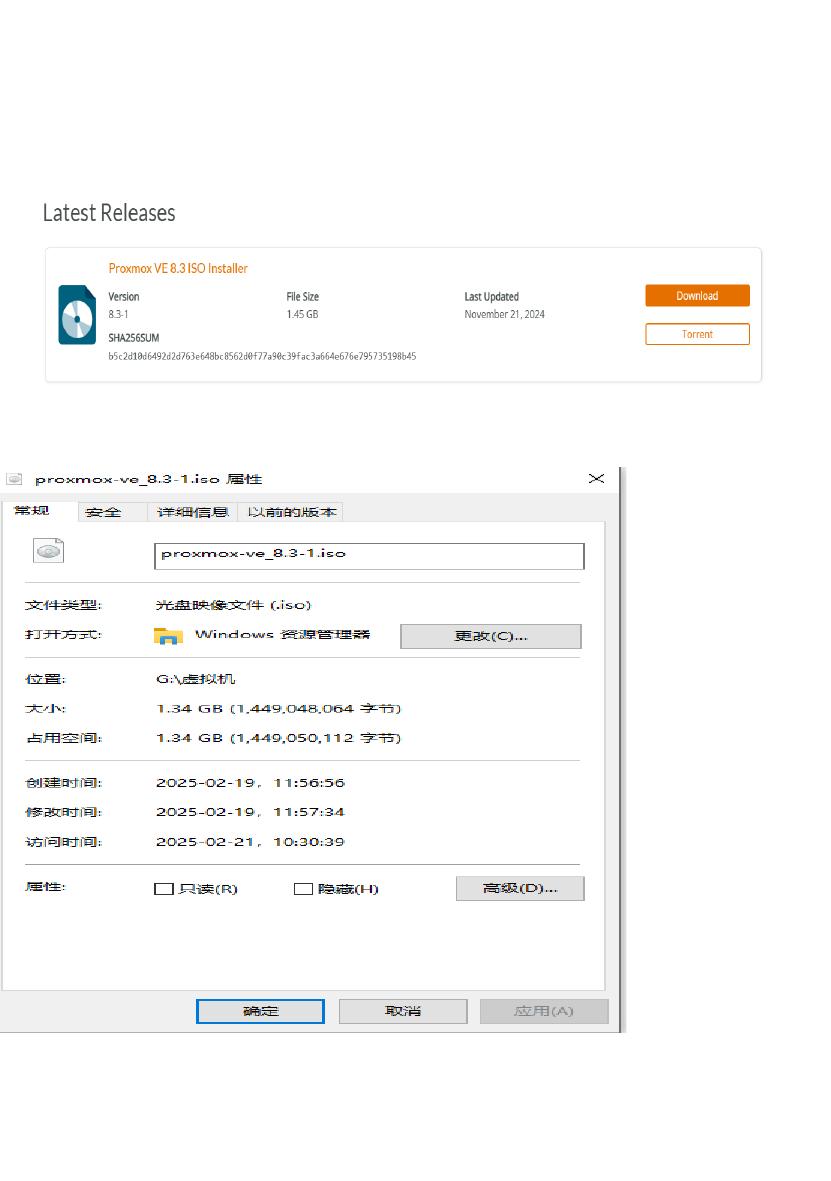
Task: Select the size value 1,449,048,064 字节
Action: pos(318,709)
